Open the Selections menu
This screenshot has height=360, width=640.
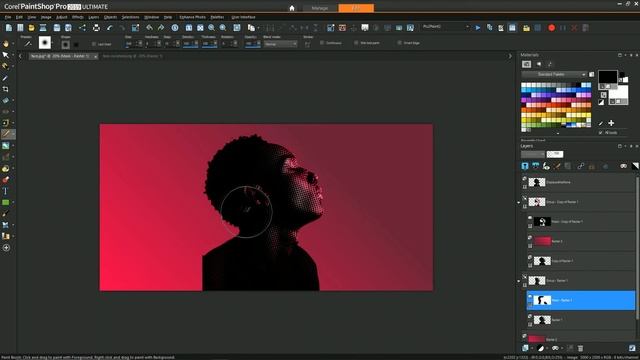point(130,17)
